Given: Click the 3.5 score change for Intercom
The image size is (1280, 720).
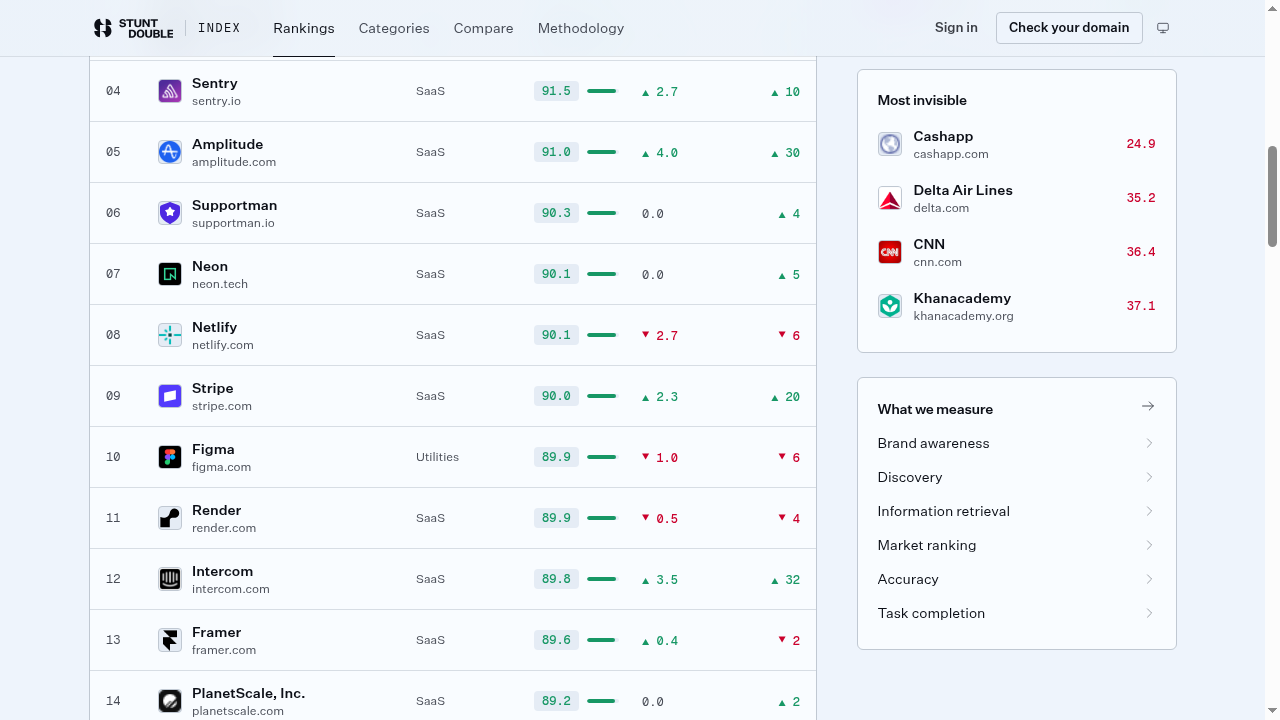Looking at the screenshot, I should [x=660, y=580].
